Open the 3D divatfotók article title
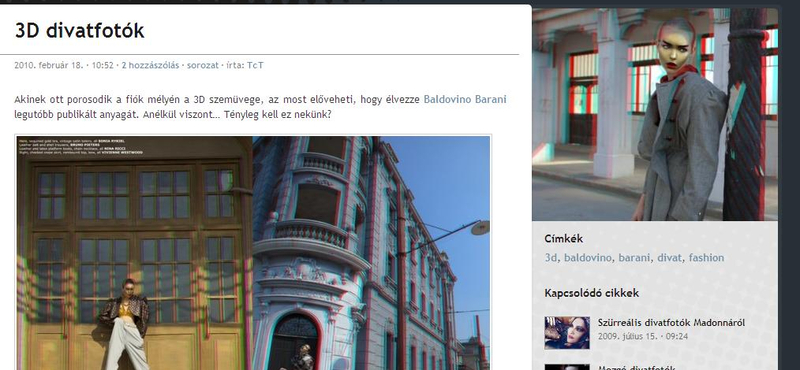Image resolution: width=800 pixels, height=370 pixels. 80,31
